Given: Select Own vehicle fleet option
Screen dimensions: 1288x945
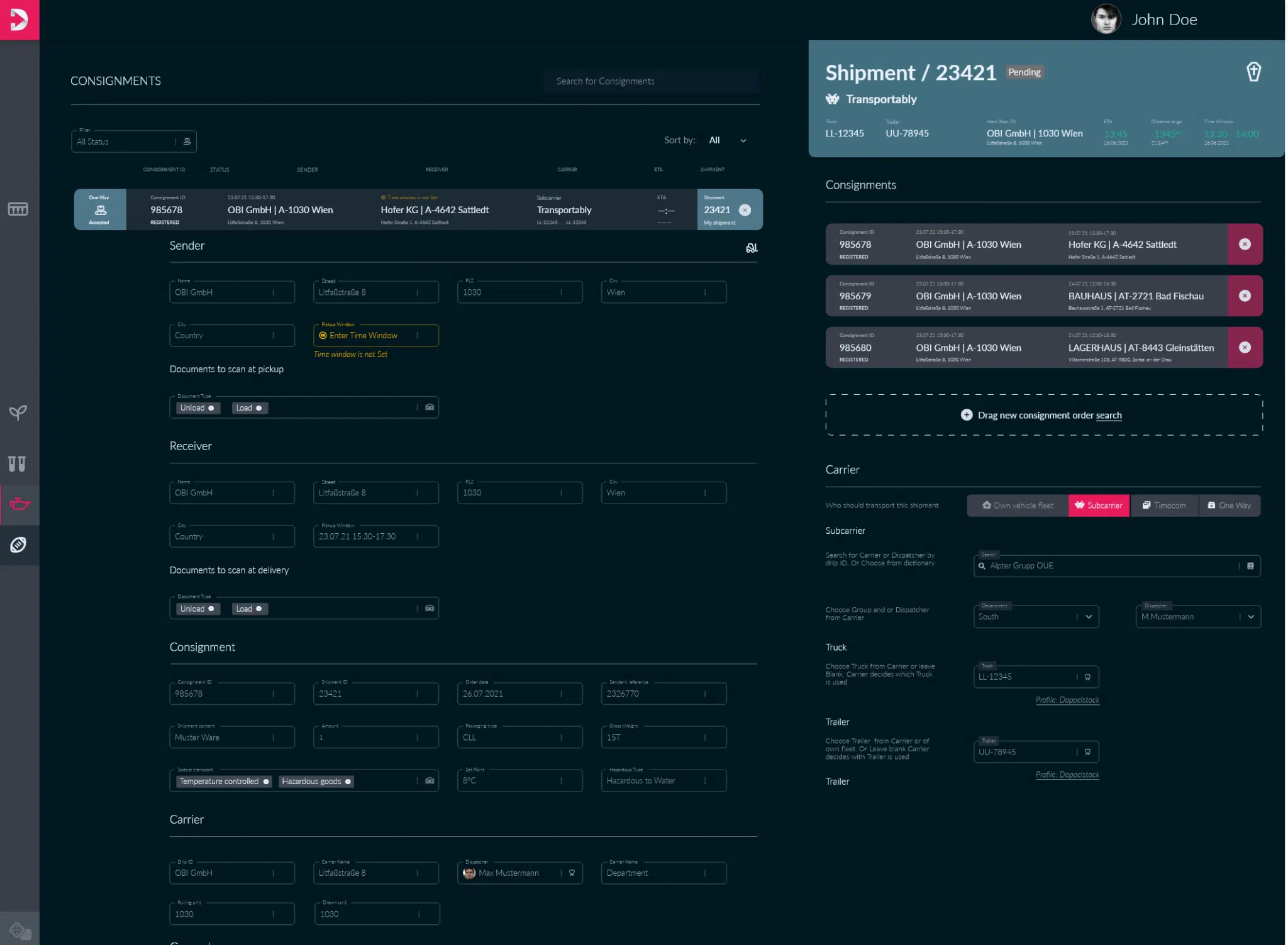Looking at the screenshot, I should click(1018, 506).
